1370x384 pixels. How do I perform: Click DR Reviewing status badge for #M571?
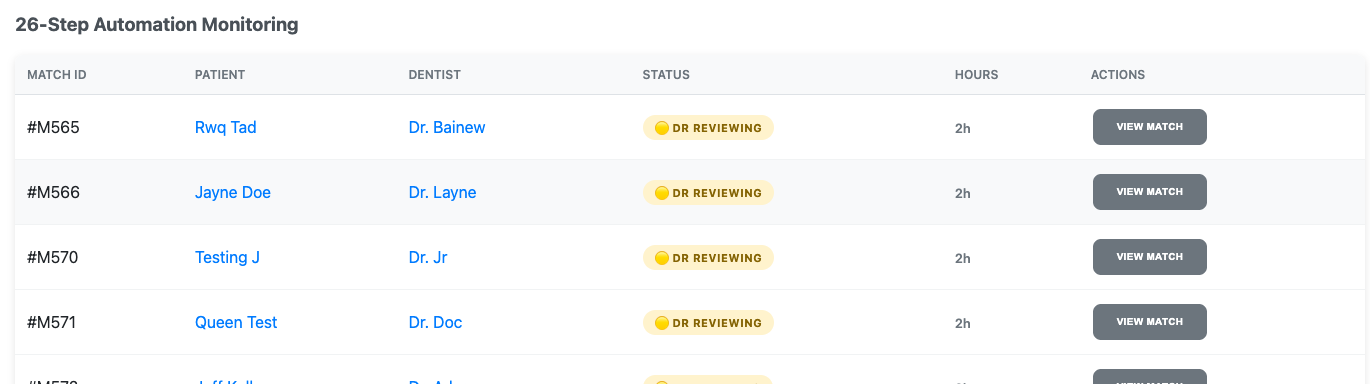point(708,323)
